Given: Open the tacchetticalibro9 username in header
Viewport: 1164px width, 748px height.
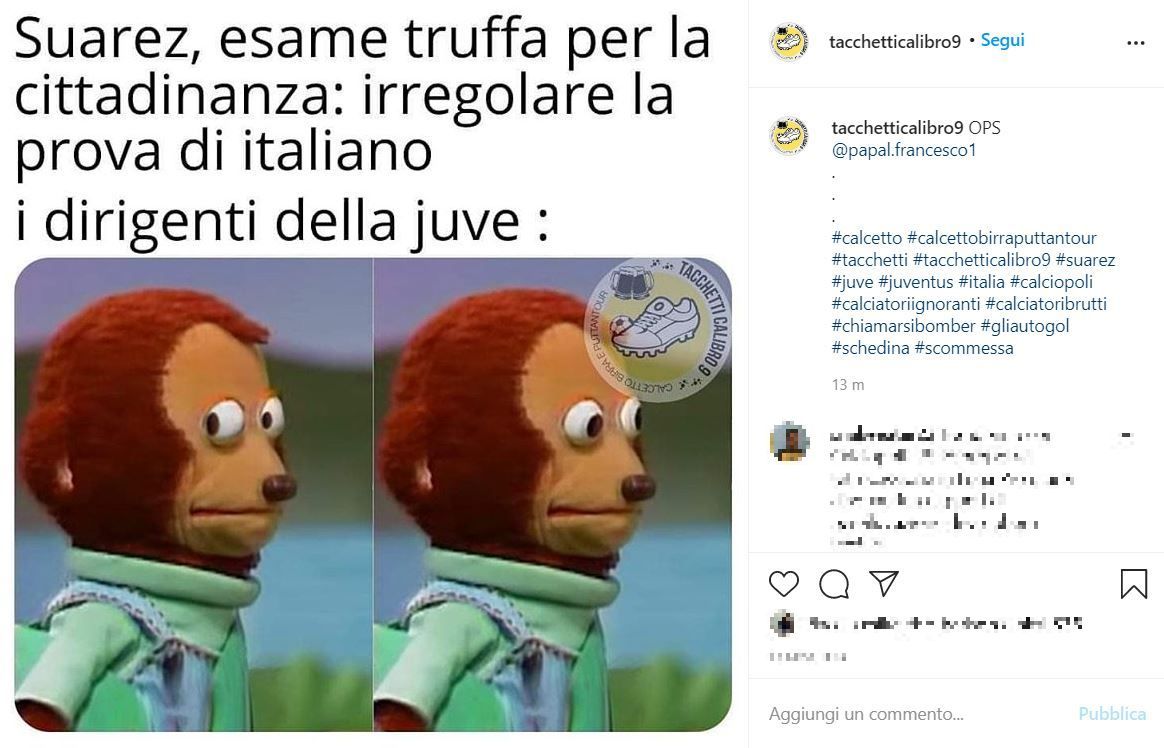Looking at the screenshot, I should click(x=895, y=42).
